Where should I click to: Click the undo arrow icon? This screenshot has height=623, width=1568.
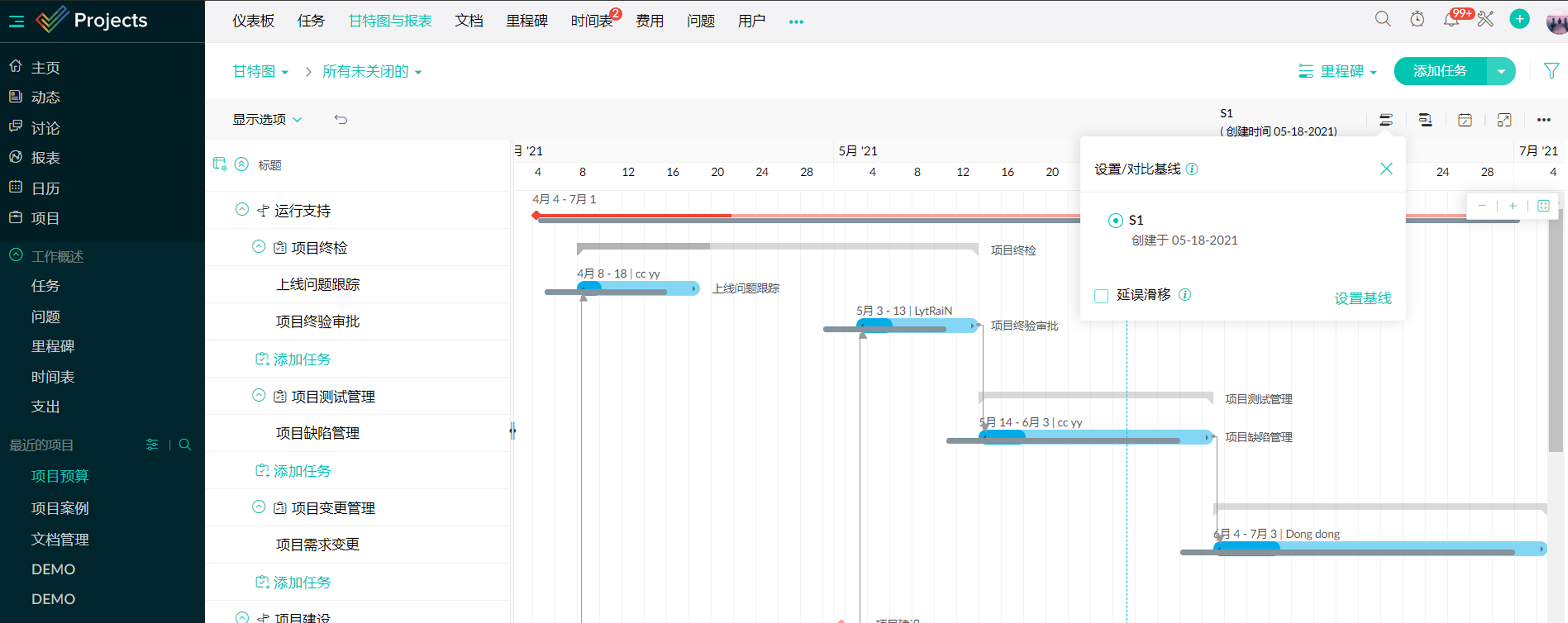[x=341, y=119]
